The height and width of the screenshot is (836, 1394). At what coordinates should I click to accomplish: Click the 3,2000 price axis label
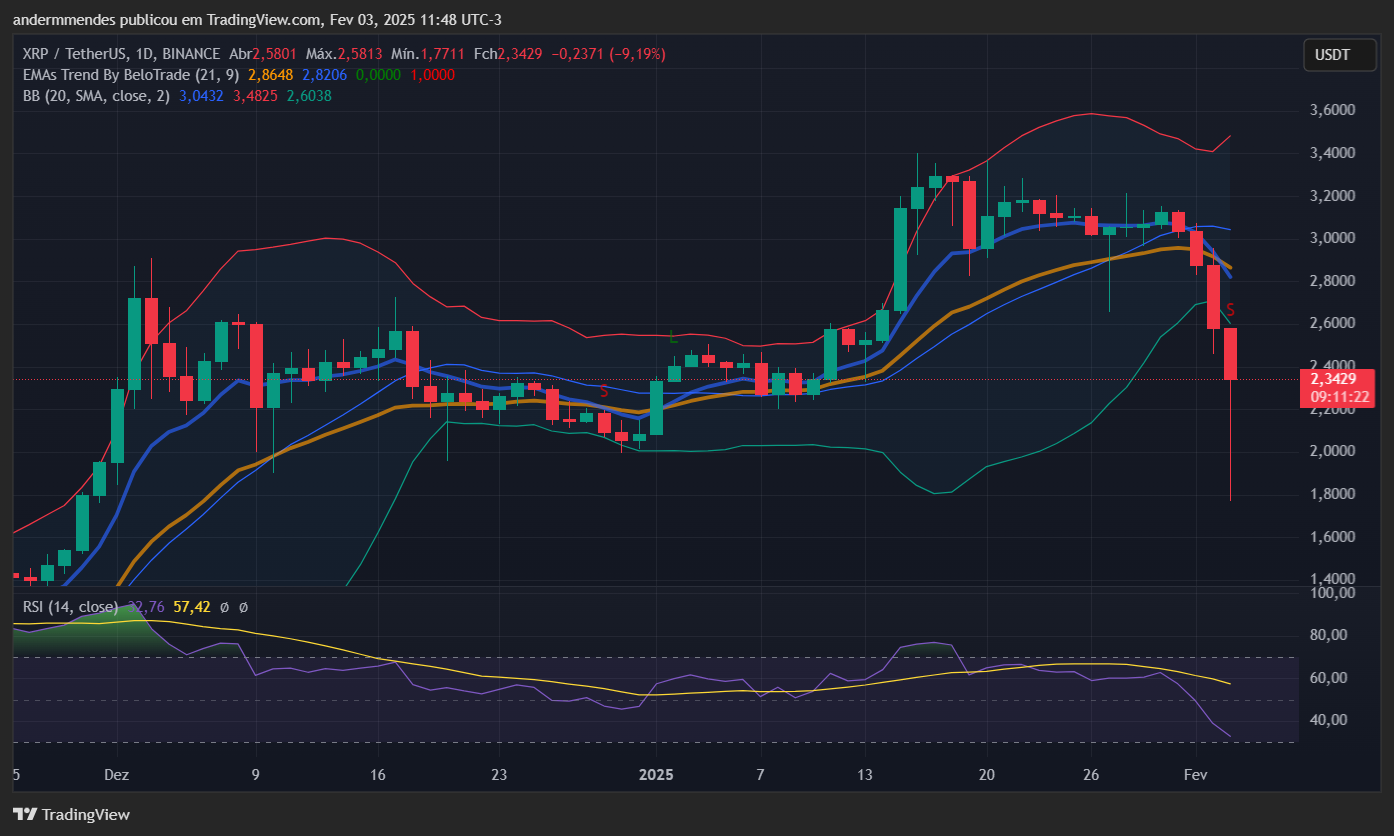point(1333,195)
